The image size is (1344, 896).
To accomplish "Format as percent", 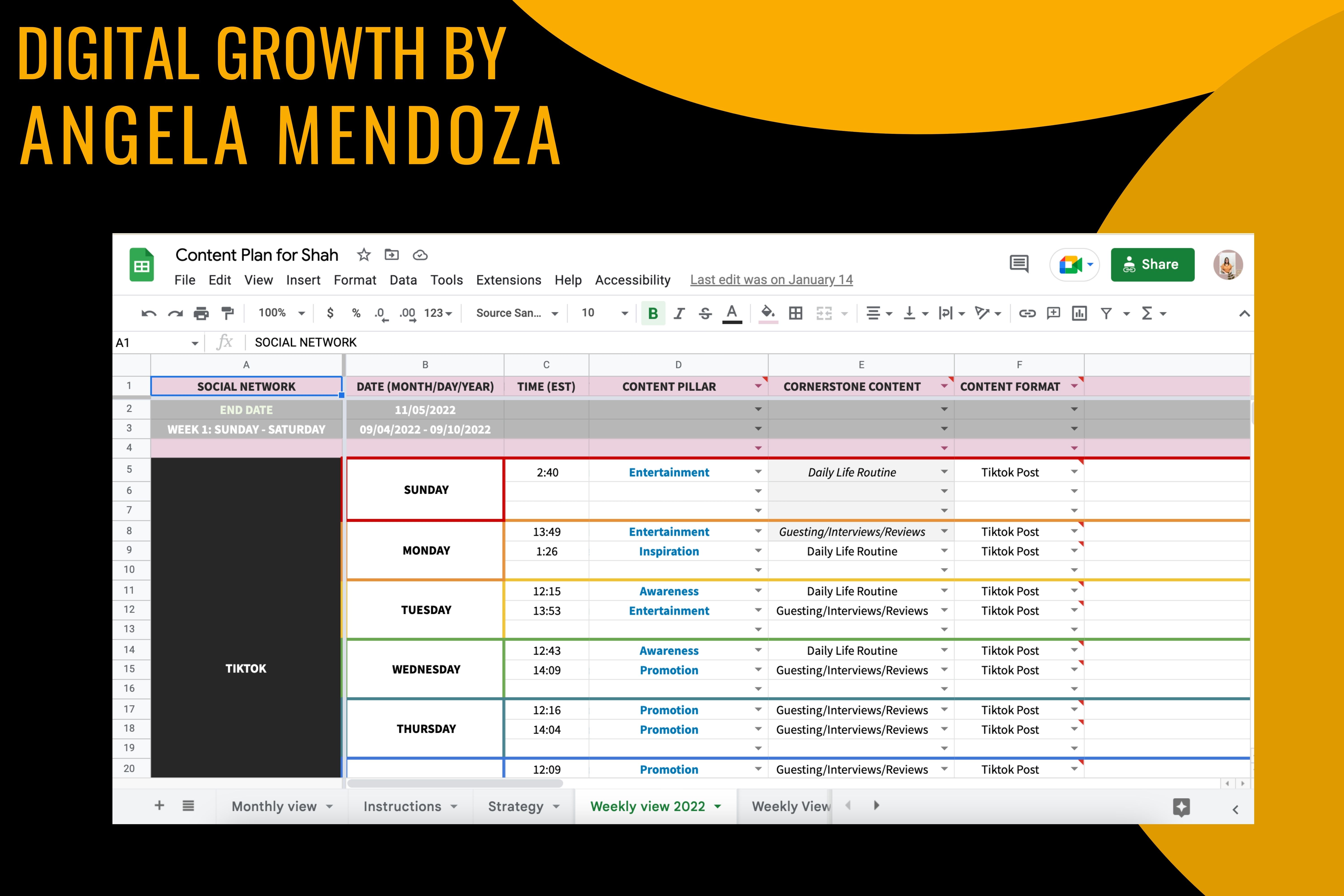I will [x=356, y=313].
